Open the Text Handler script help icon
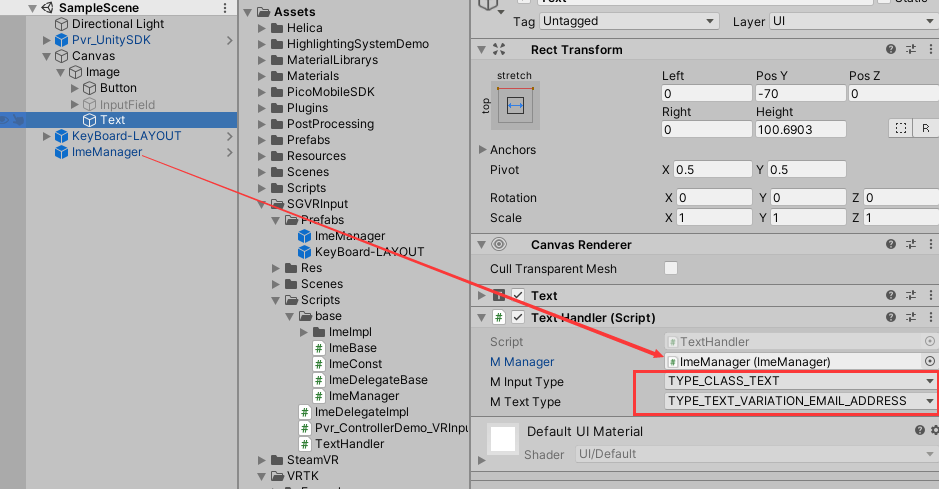The width and height of the screenshot is (939, 489). tap(891, 317)
